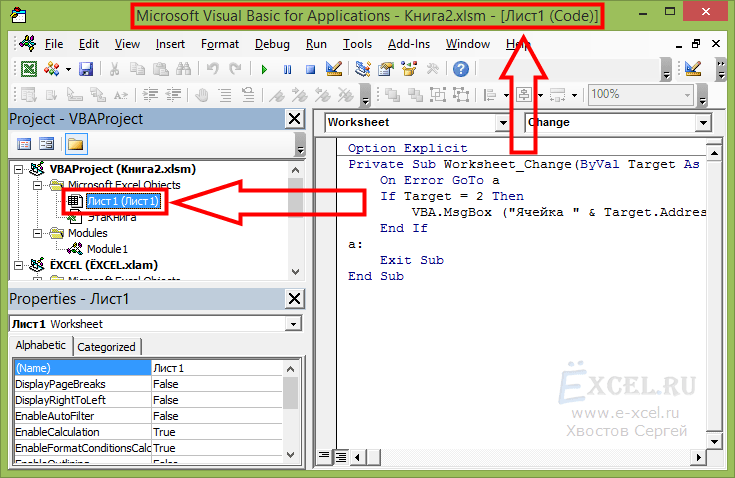
Task: Toggle Folders in the Project panel
Action: tap(75, 144)
